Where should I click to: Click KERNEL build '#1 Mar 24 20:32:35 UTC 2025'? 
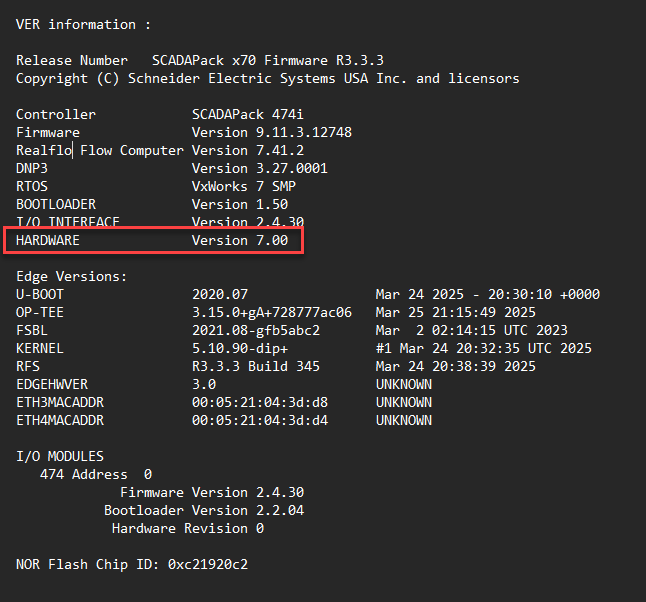tap(484, 348)
